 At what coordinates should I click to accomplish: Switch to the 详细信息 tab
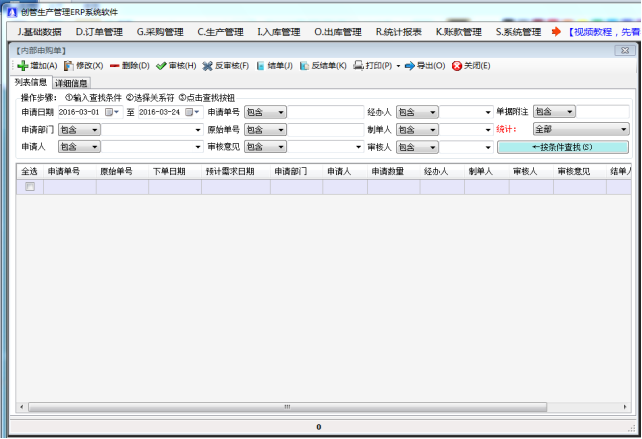click(x=72, y=83)
